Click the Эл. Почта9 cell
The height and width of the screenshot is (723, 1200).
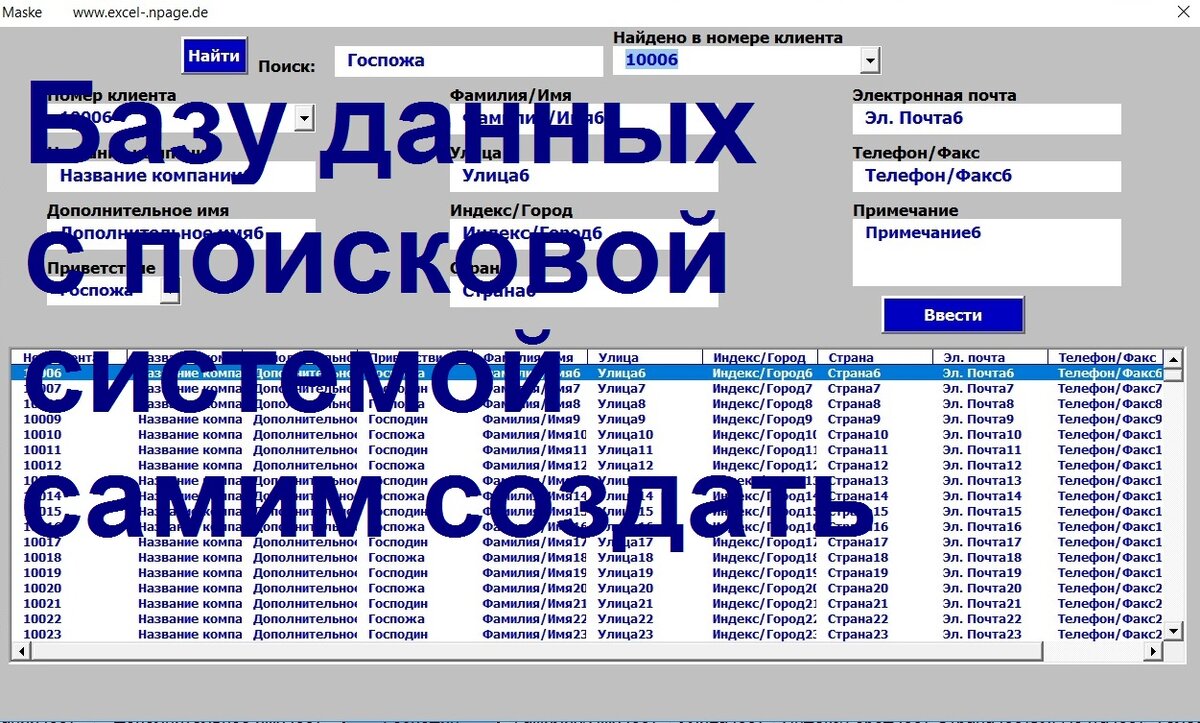(978, 419)
